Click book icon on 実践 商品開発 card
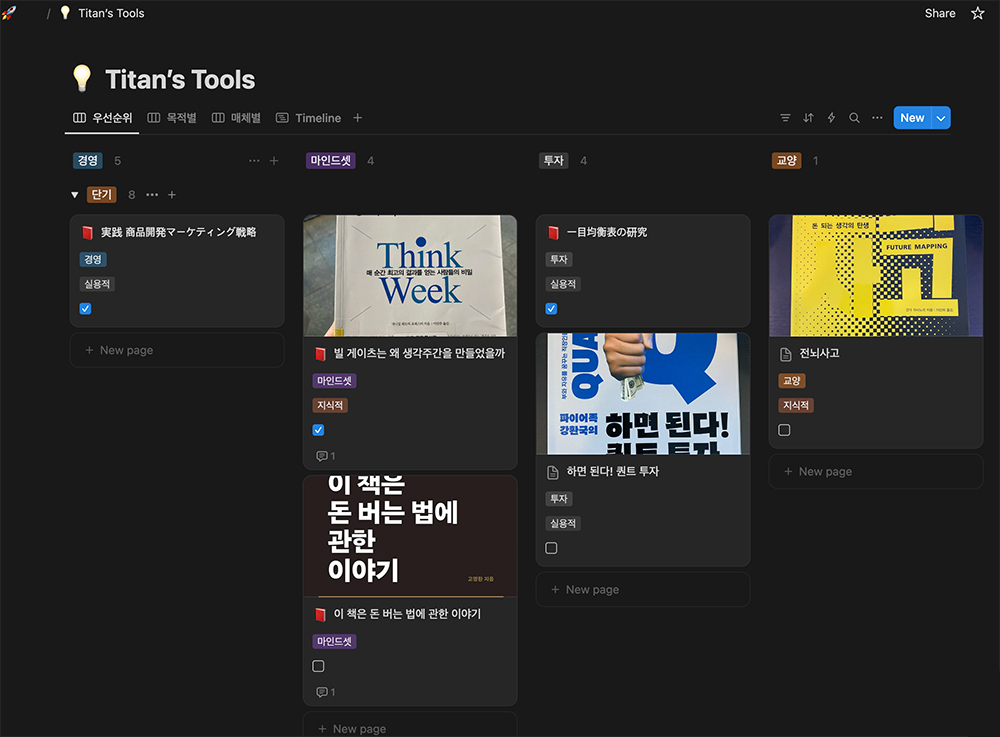 point(87,233)
